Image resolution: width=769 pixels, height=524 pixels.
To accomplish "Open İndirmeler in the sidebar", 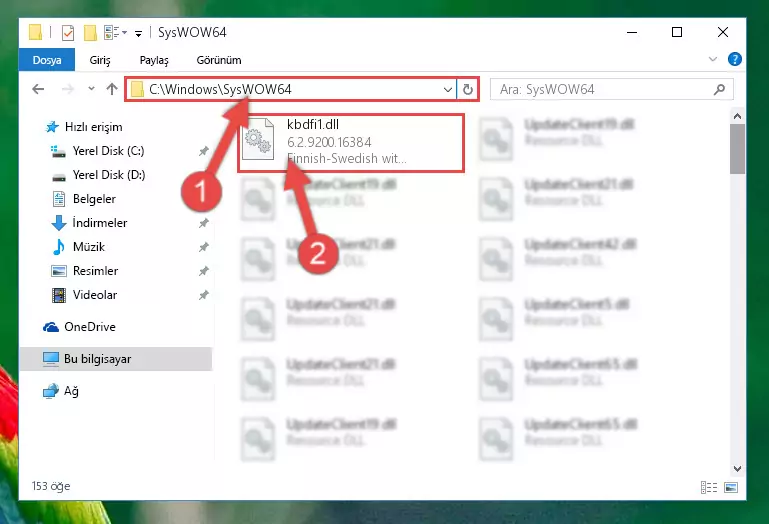I will tap(89, 223).
